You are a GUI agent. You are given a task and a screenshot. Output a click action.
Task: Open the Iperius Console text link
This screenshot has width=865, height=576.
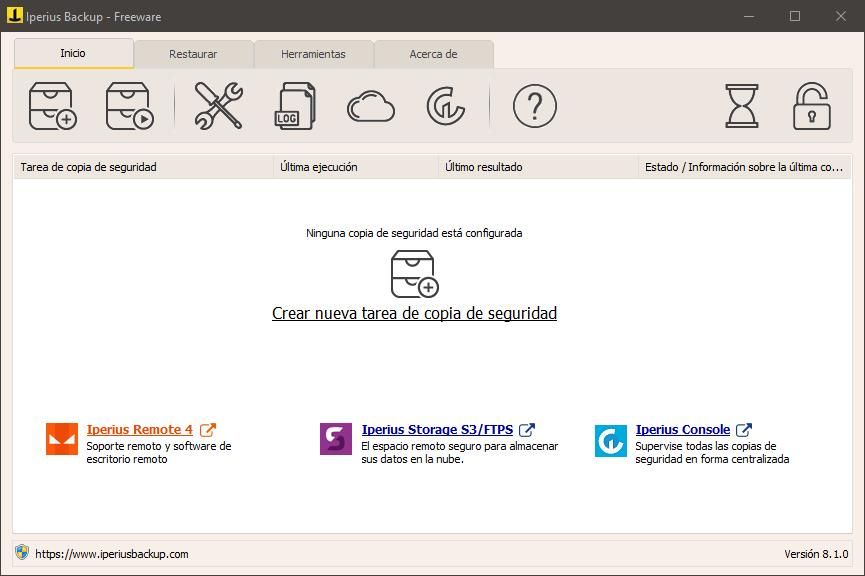[x=683, y=430]
